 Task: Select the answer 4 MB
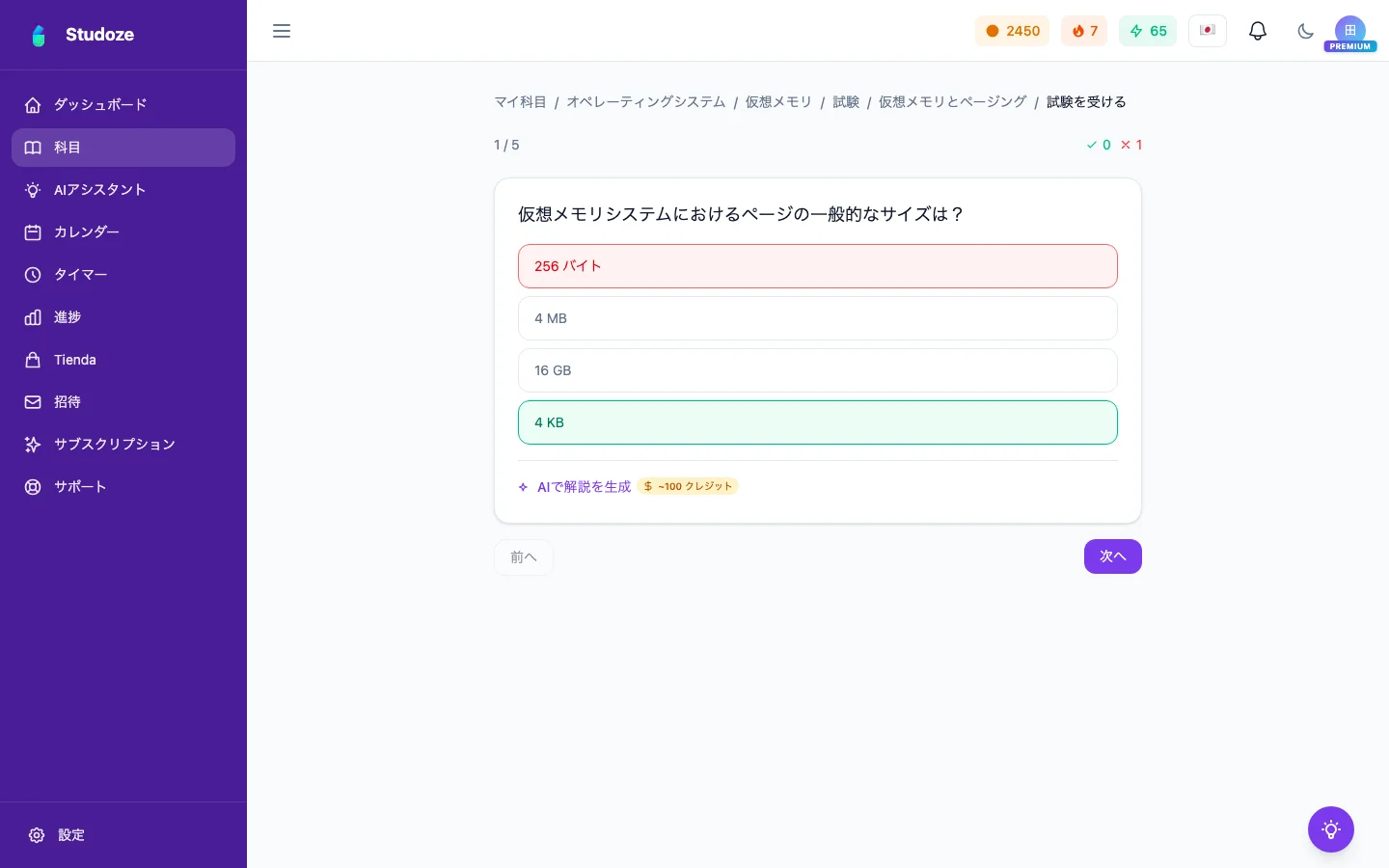(x=818, y=318)
